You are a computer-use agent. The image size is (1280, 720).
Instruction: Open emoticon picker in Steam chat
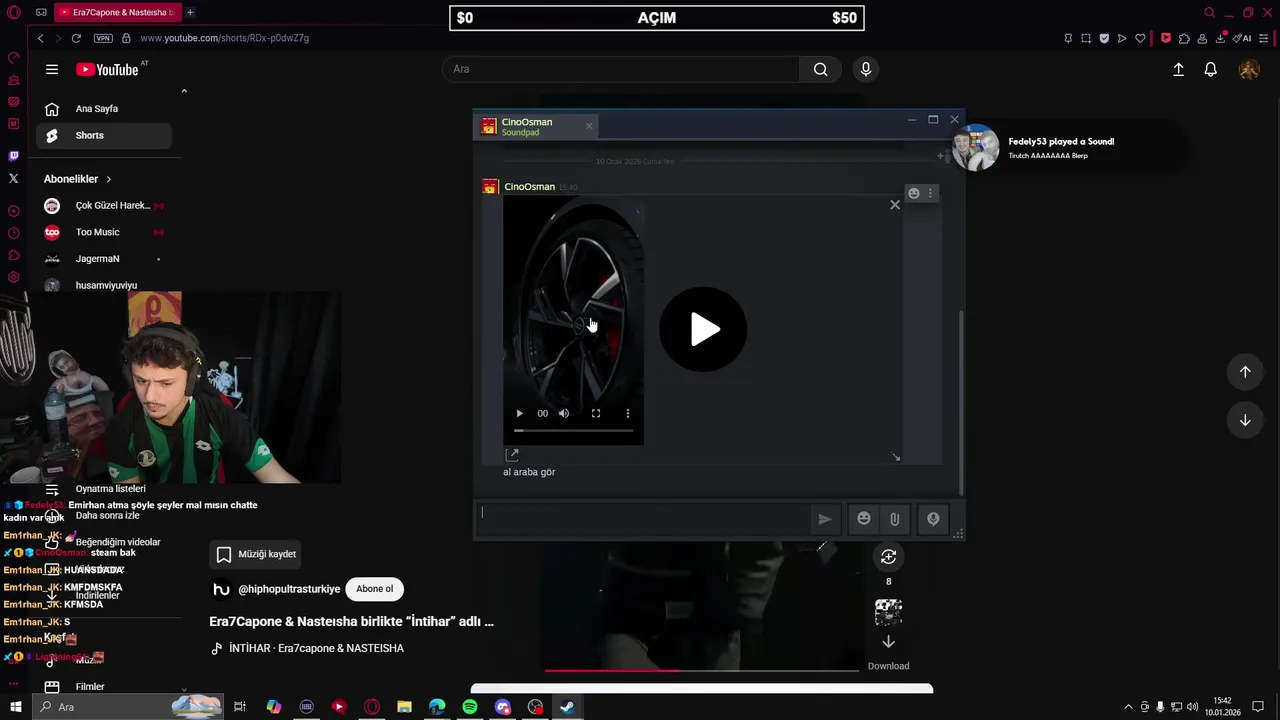click(864, 519)
